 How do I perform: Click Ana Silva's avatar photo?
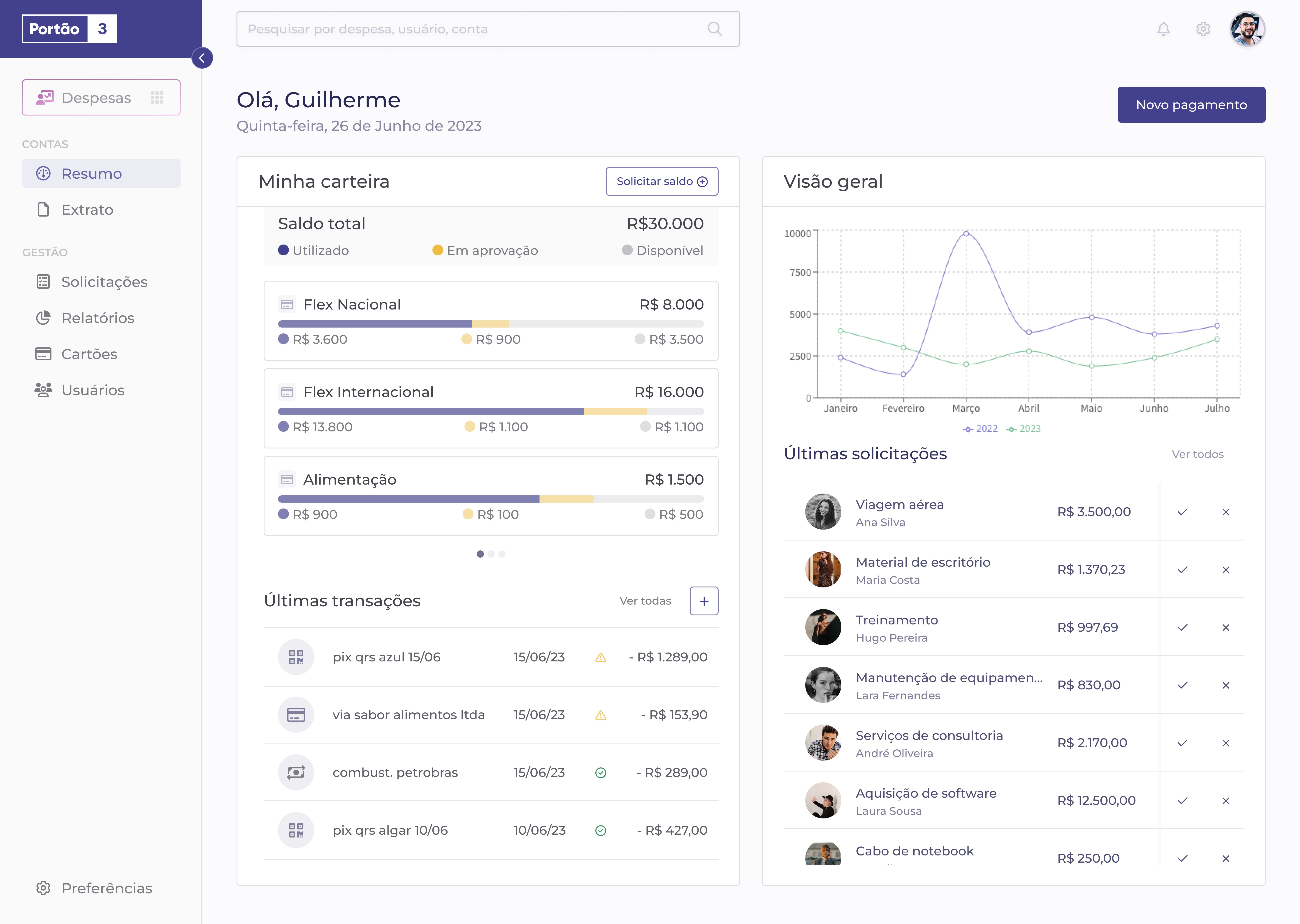coord(823,511)
